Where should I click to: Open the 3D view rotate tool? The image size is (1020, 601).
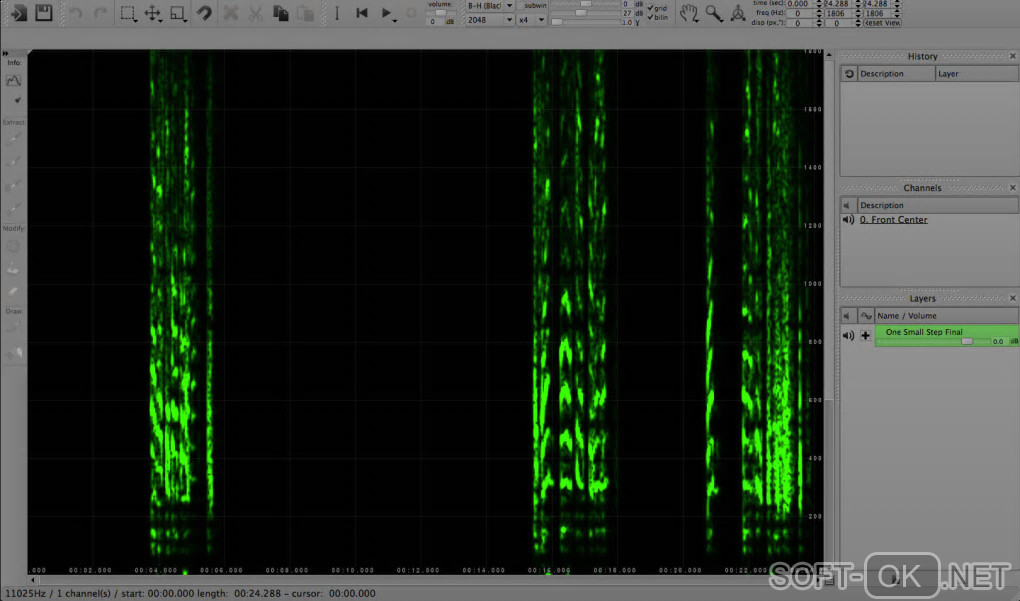click(x=738, y=12)
